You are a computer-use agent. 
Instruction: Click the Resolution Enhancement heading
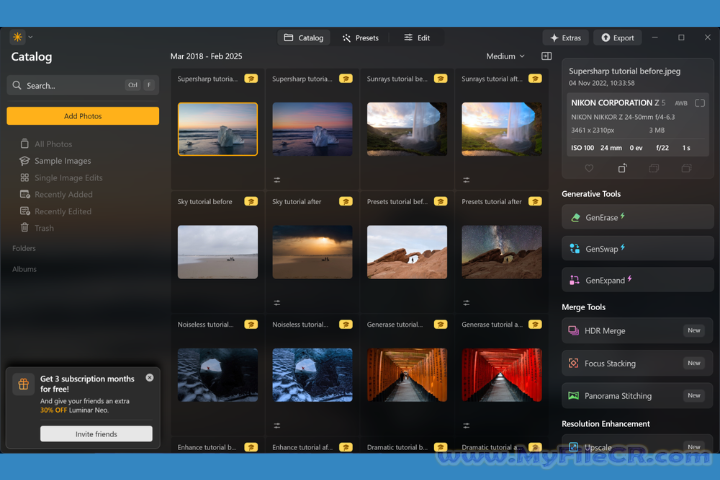point(606,424)
